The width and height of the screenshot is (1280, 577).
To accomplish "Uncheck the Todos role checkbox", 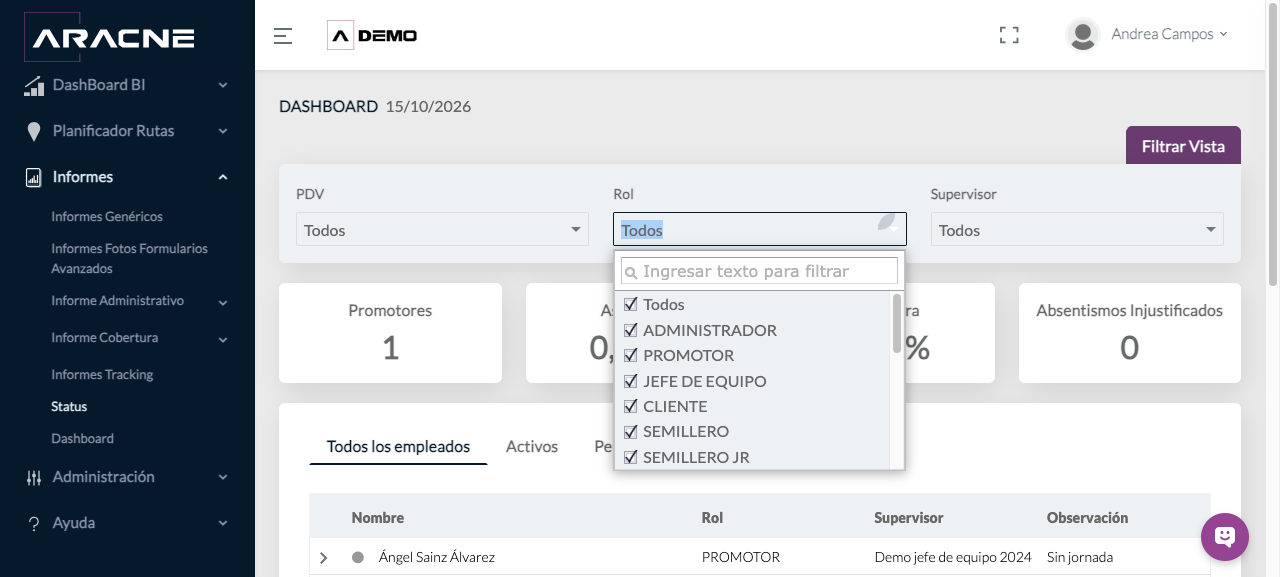I will tap(631, 305).
